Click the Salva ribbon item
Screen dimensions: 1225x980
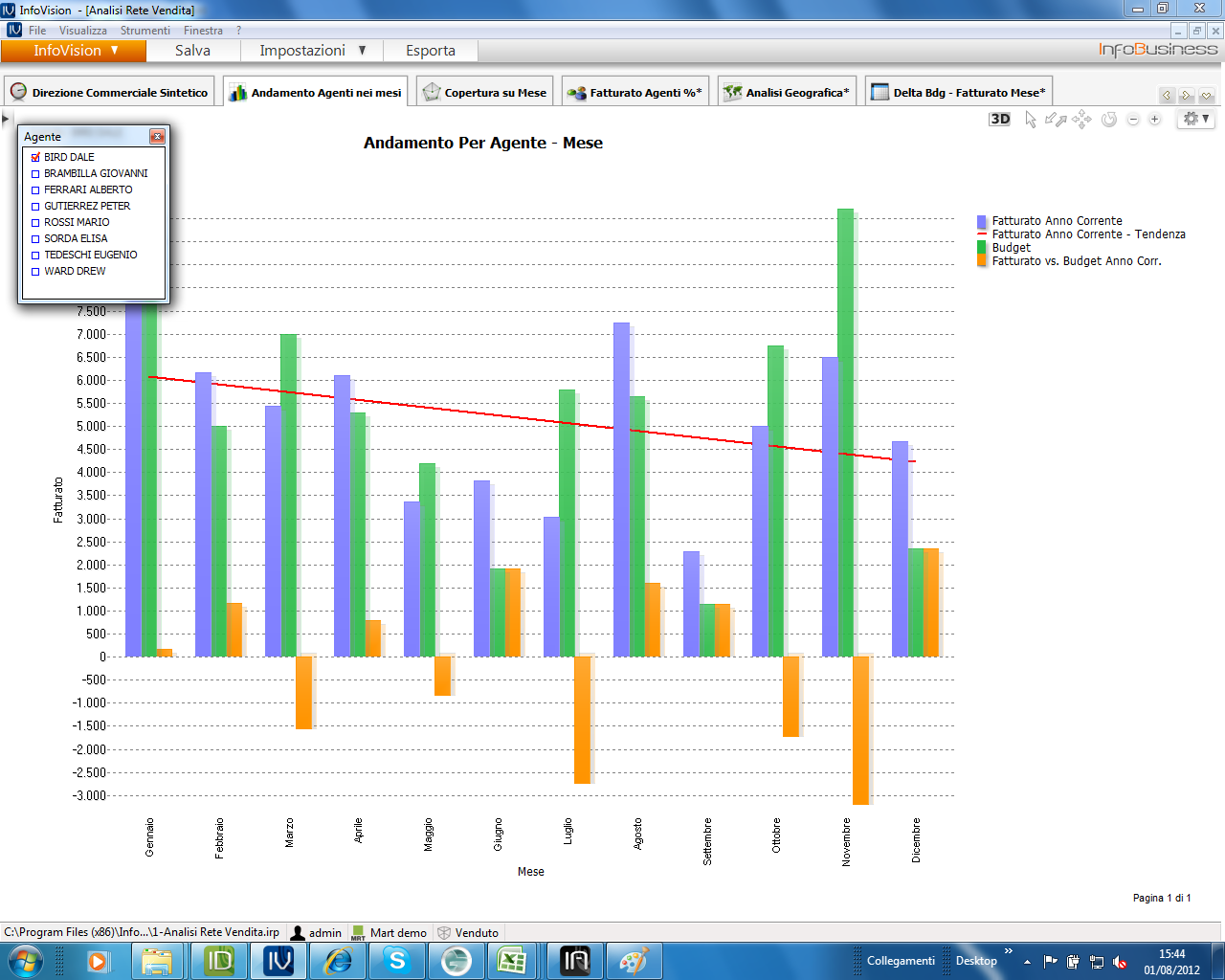point(192,51)
